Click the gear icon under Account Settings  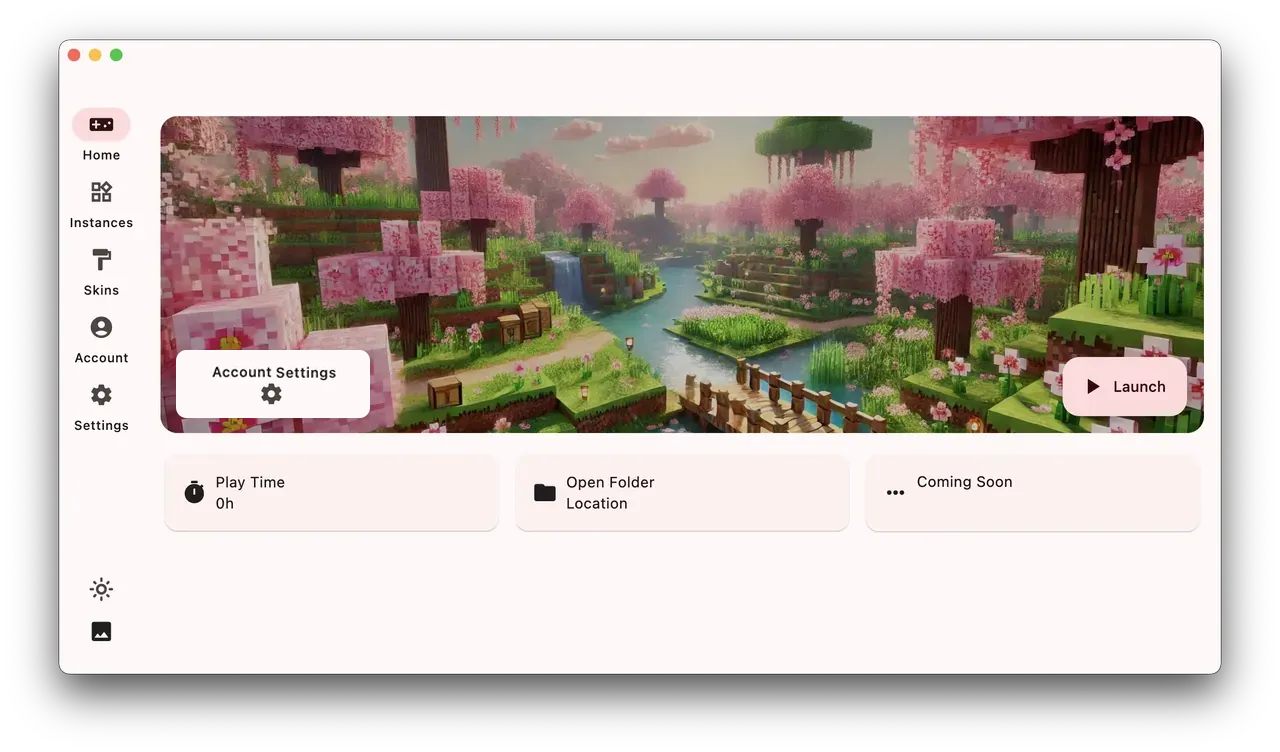pyautogui.click(x=271, y=395)
